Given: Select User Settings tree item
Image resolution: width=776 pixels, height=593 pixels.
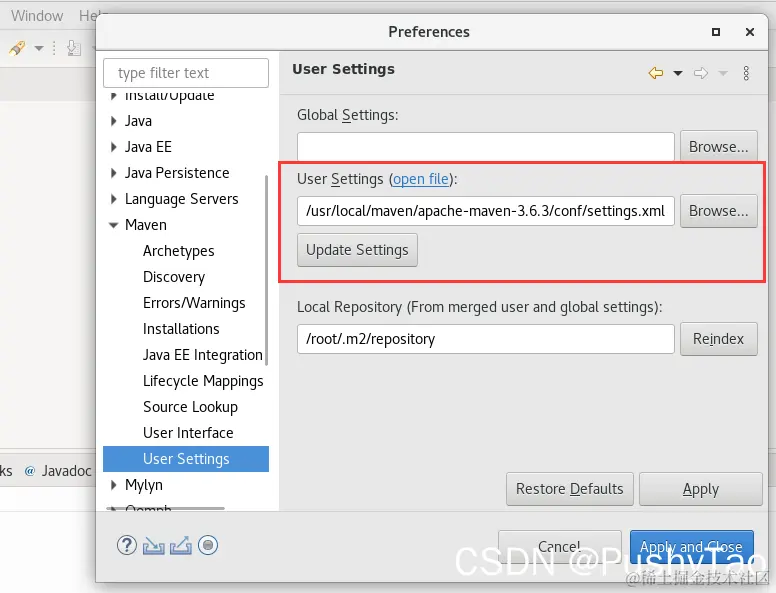Looking at the screenshot, I should pos(186,459).
